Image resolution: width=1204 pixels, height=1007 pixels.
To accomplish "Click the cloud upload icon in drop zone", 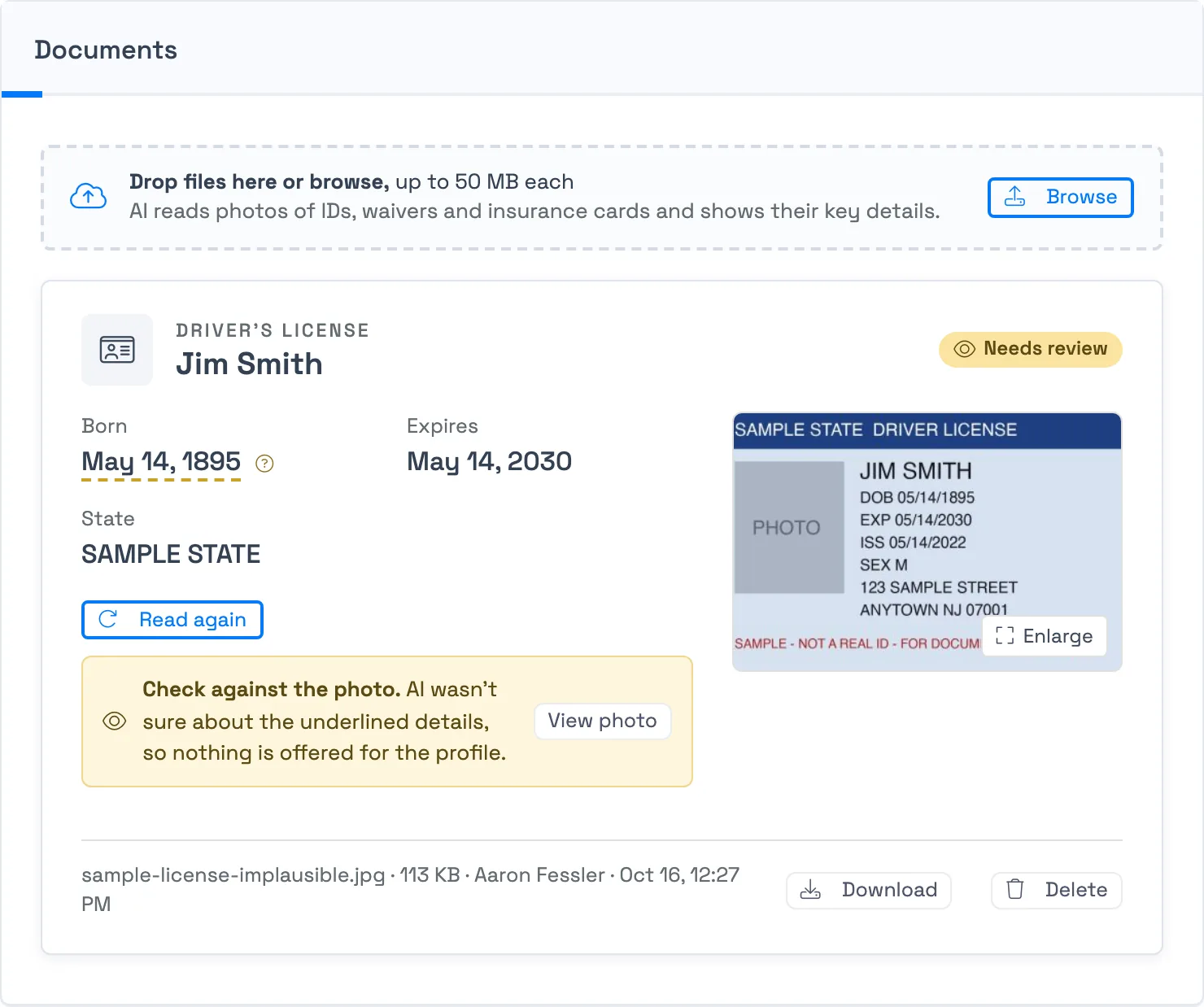I will tap(88, 196).
